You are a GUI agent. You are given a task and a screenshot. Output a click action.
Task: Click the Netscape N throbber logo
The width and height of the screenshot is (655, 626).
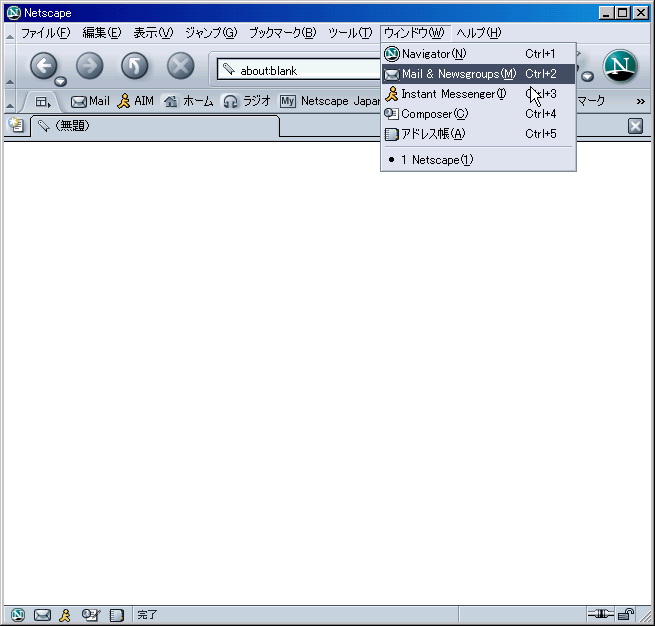point(620,67)
